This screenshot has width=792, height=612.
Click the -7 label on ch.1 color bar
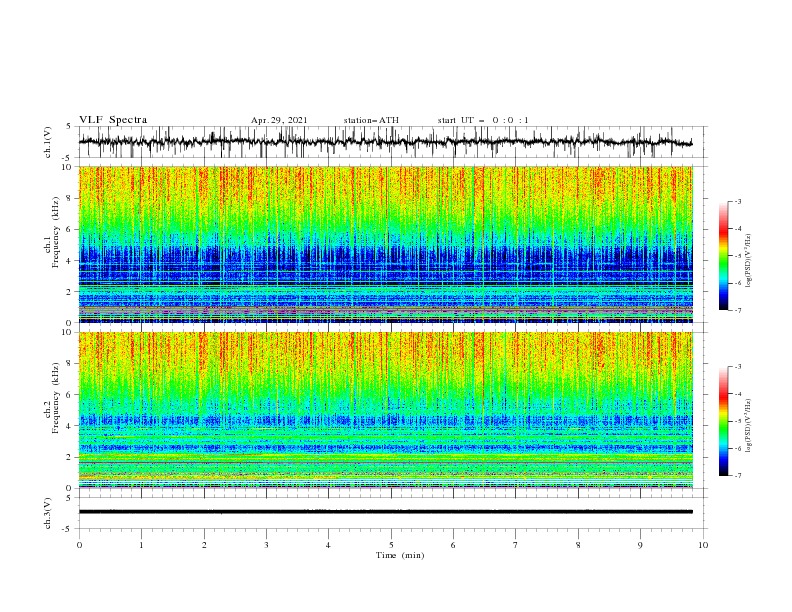pos(737,310)
